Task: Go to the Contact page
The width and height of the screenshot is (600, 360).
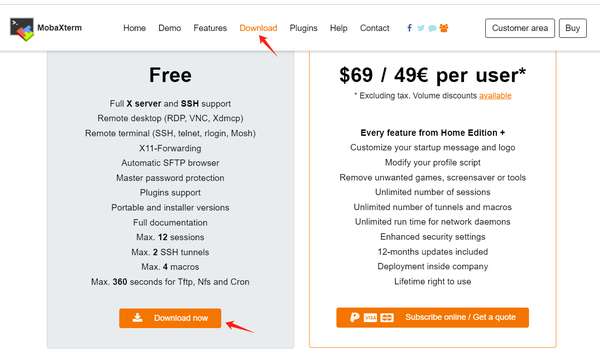Action: (x=375, y=28)
